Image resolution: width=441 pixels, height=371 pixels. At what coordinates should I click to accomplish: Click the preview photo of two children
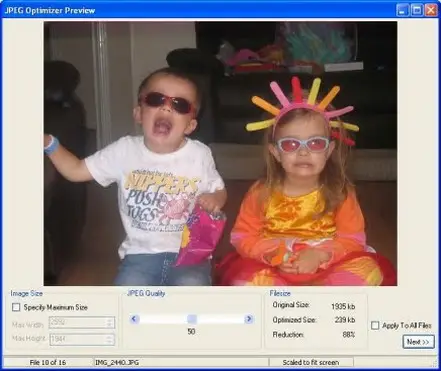220,153
